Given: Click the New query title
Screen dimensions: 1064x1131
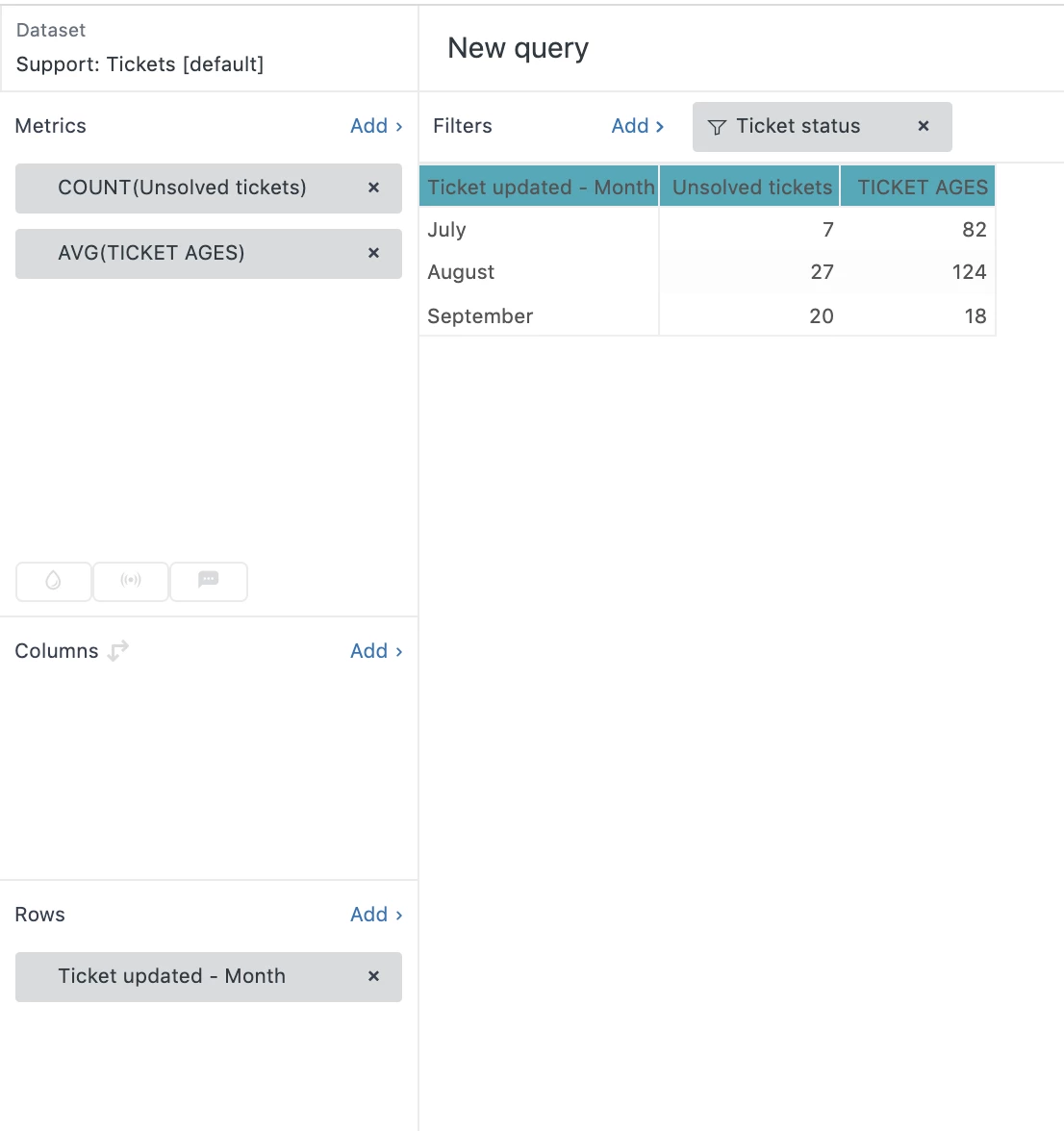Looking at the screenshot, I should click(x=518, y=48).
